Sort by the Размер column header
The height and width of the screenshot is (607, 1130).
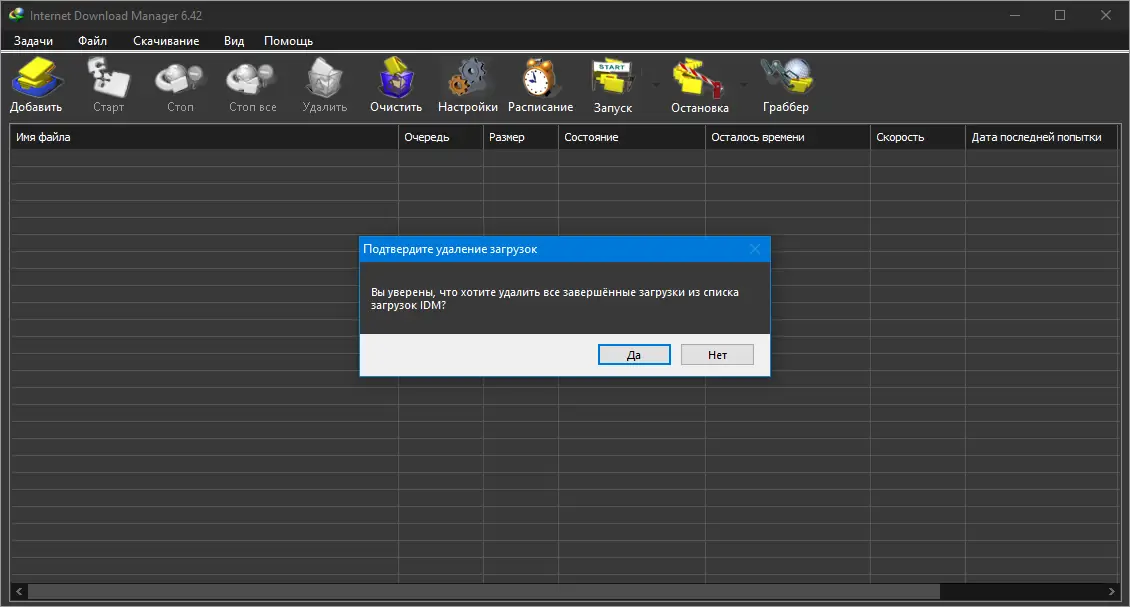coord(520,137)
